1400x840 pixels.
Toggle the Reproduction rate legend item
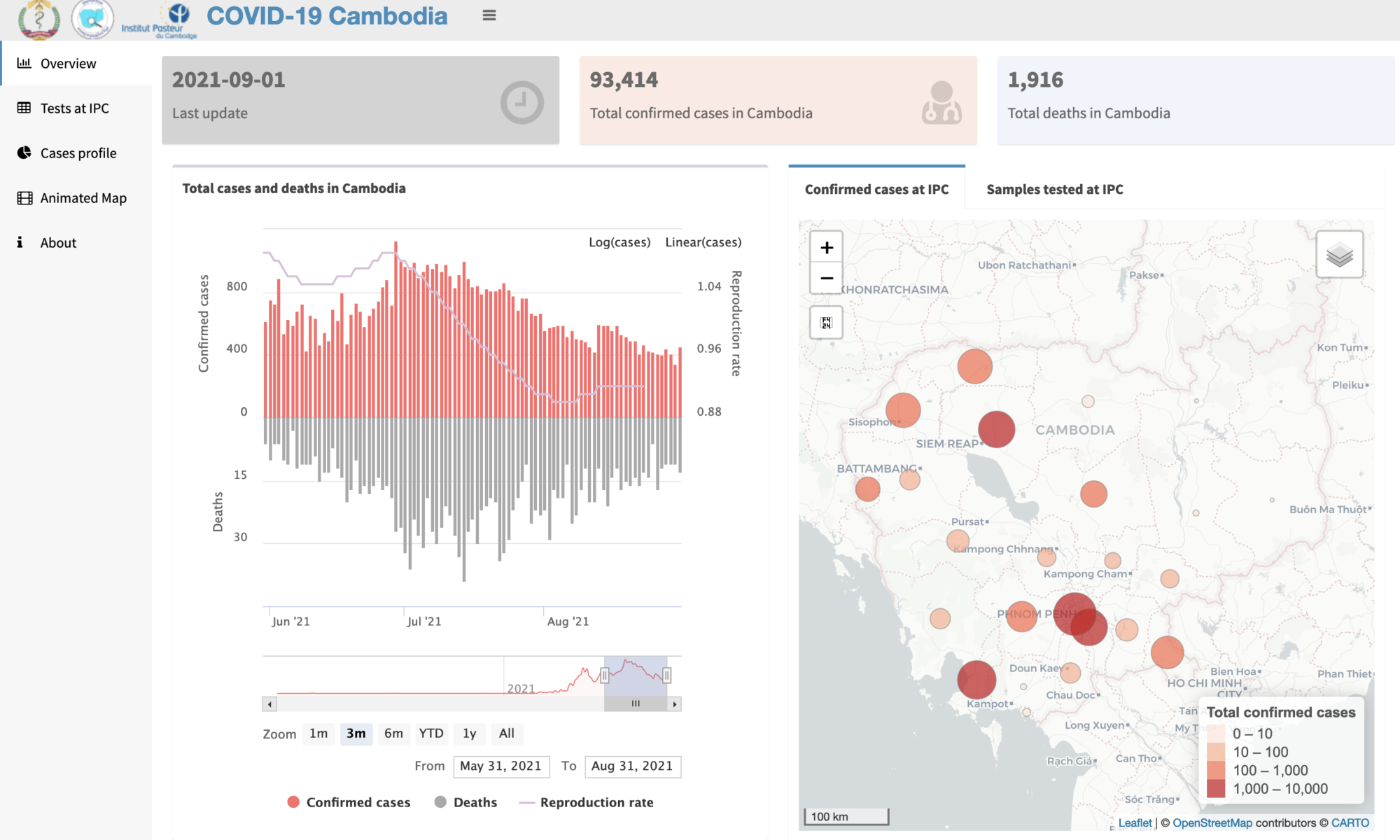click(587, 802)
